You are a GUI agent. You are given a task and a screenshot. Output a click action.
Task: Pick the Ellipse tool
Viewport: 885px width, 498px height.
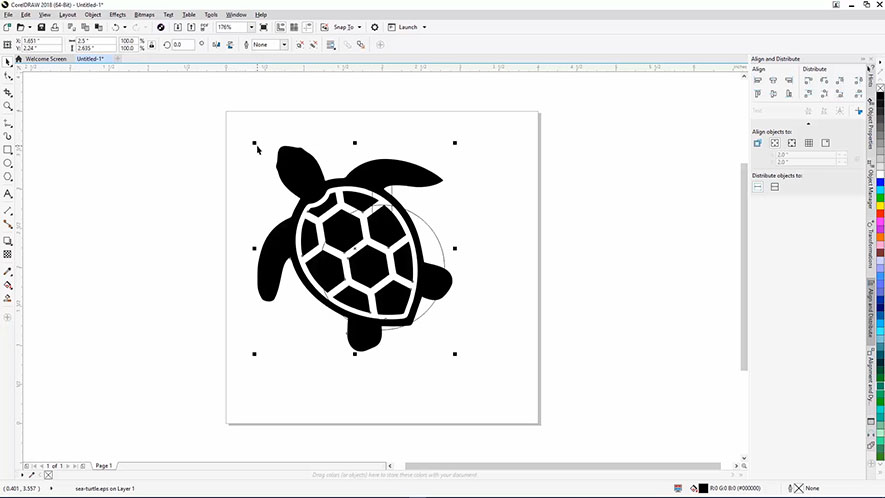click(x=8, y=163)
